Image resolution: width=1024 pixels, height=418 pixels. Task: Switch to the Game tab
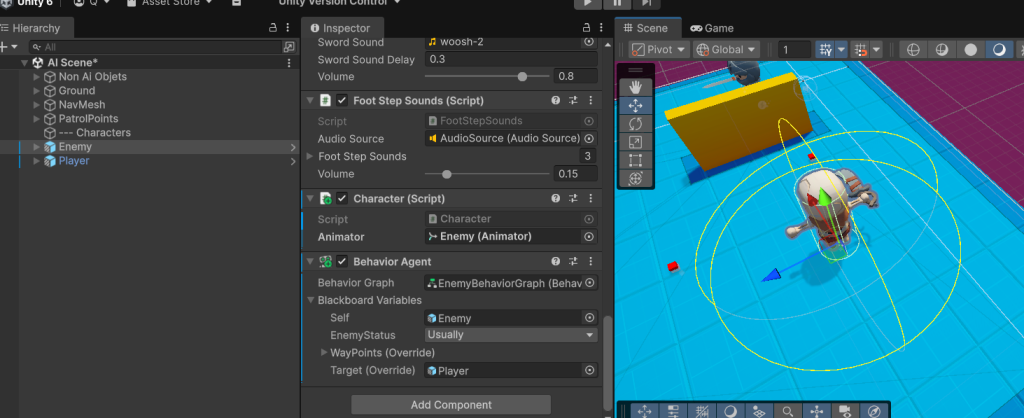(x=711, y=28)
